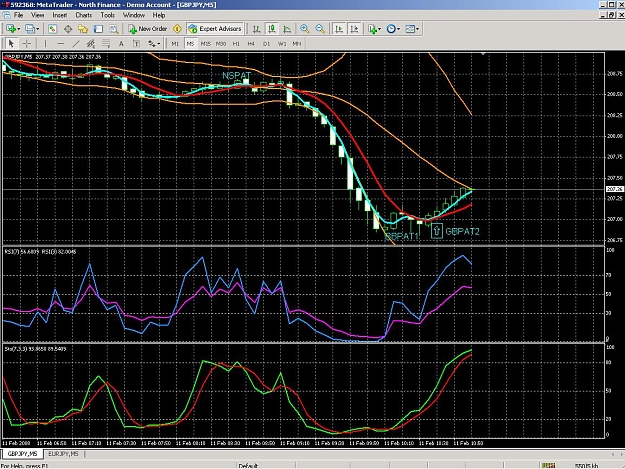Switch to bar chart view
This screenshot has height=469, width=625.
pyautogui.click(x=256, y=29)
